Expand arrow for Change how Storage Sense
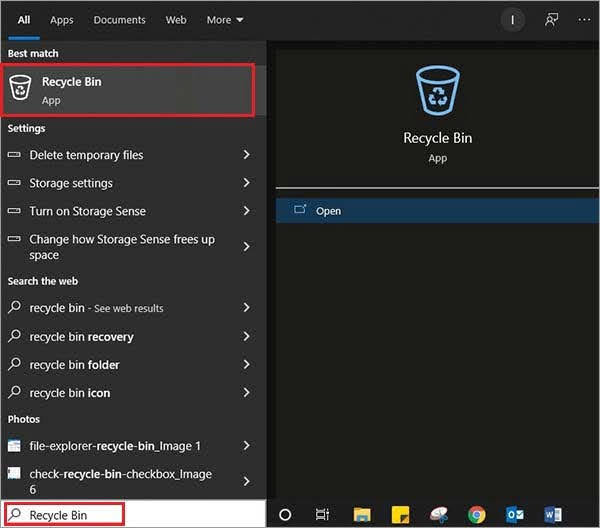The width and height of the screenshot is (600, 528). point(246,247)
